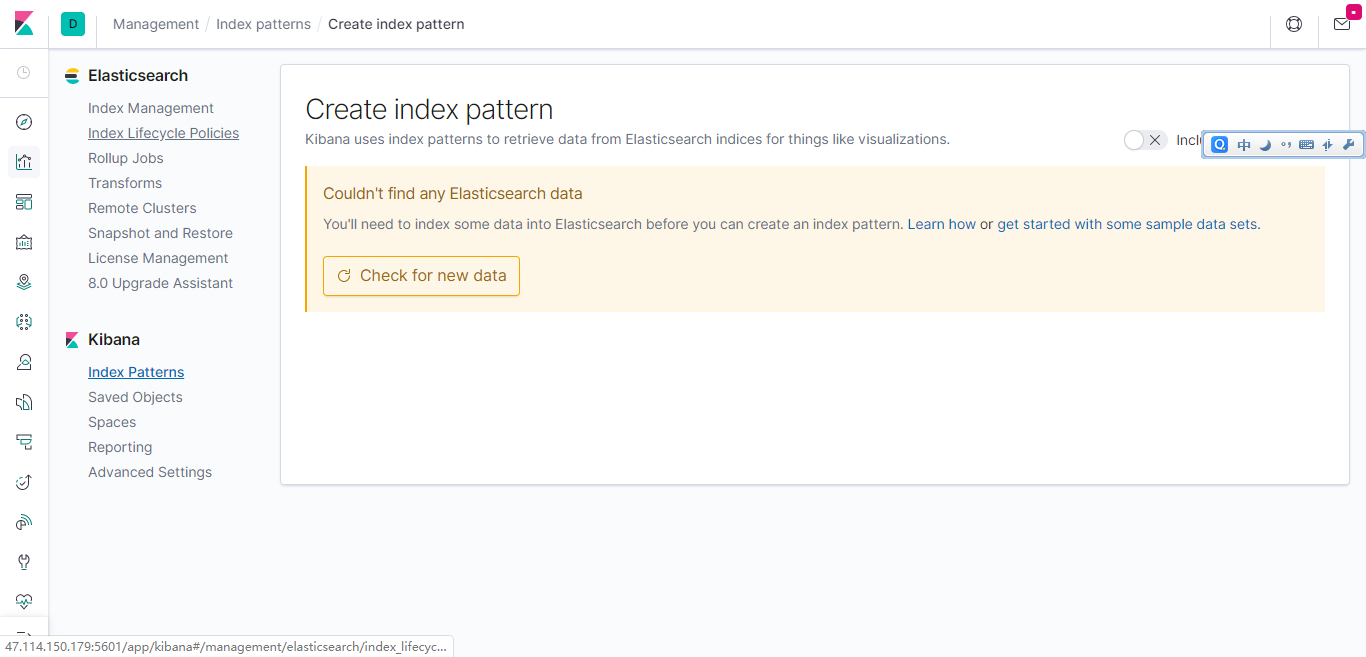Screen dimensions: 1366x657
Task: Open the Logs icon in sidebar
Action: pyautogui.click(x=24, y=402)
